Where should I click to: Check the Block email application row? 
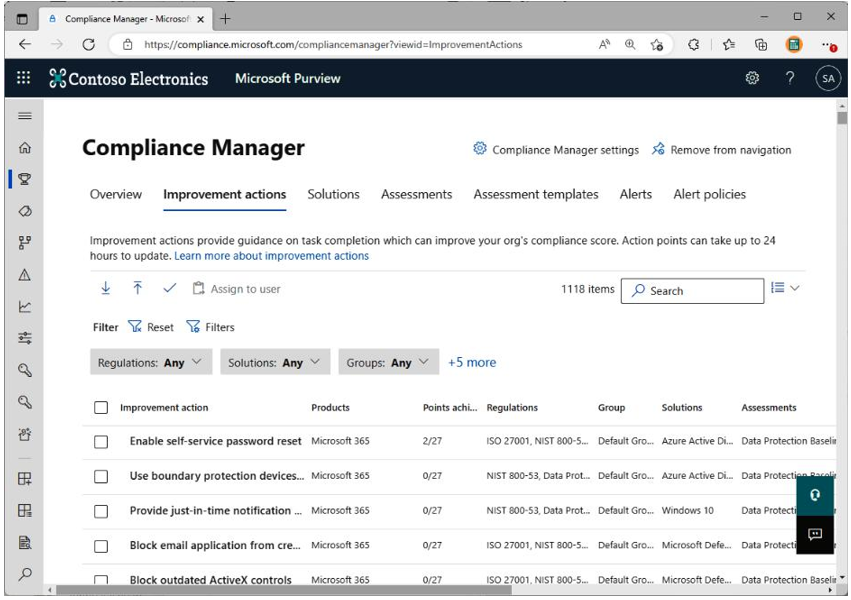click(101, 546)
